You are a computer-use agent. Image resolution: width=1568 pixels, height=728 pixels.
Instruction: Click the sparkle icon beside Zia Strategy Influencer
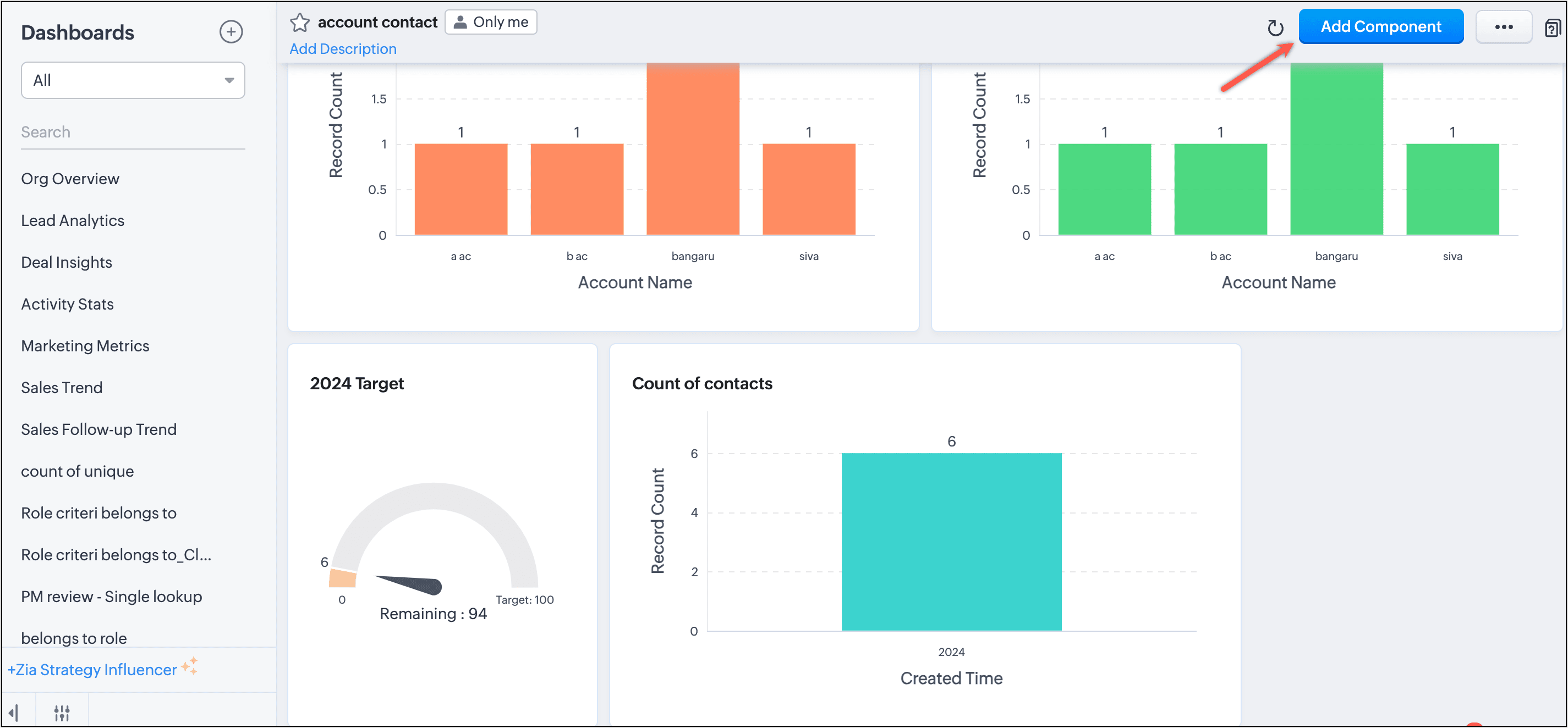pos(190,666)
